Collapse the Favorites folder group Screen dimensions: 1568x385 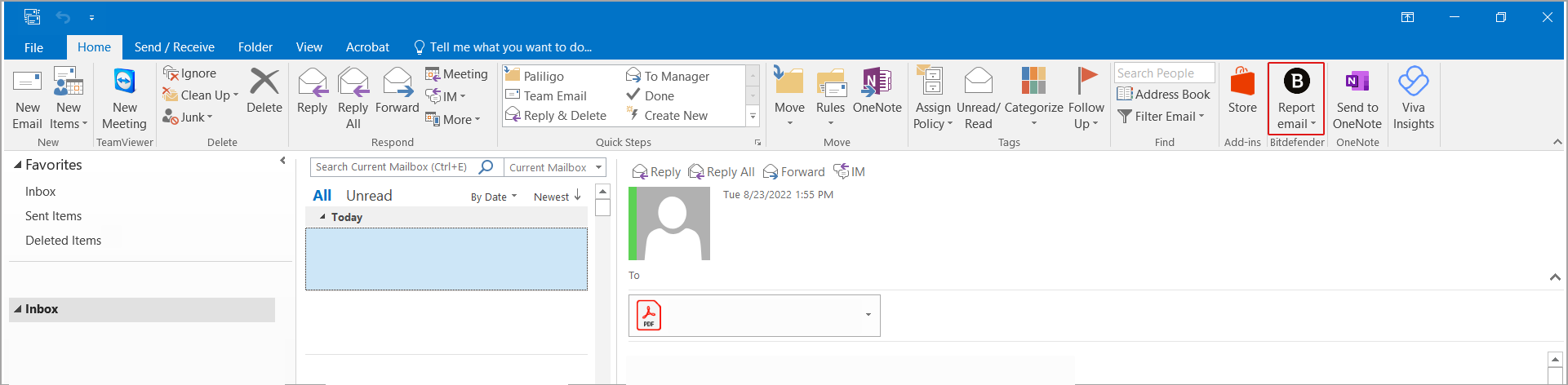click(x=18, y=165)
